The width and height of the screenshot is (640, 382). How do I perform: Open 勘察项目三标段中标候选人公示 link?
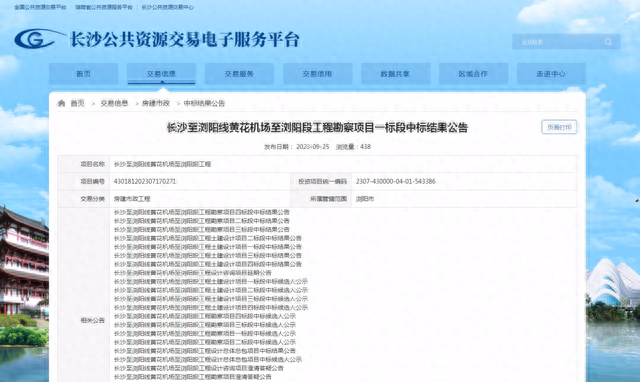click(204, 325)
